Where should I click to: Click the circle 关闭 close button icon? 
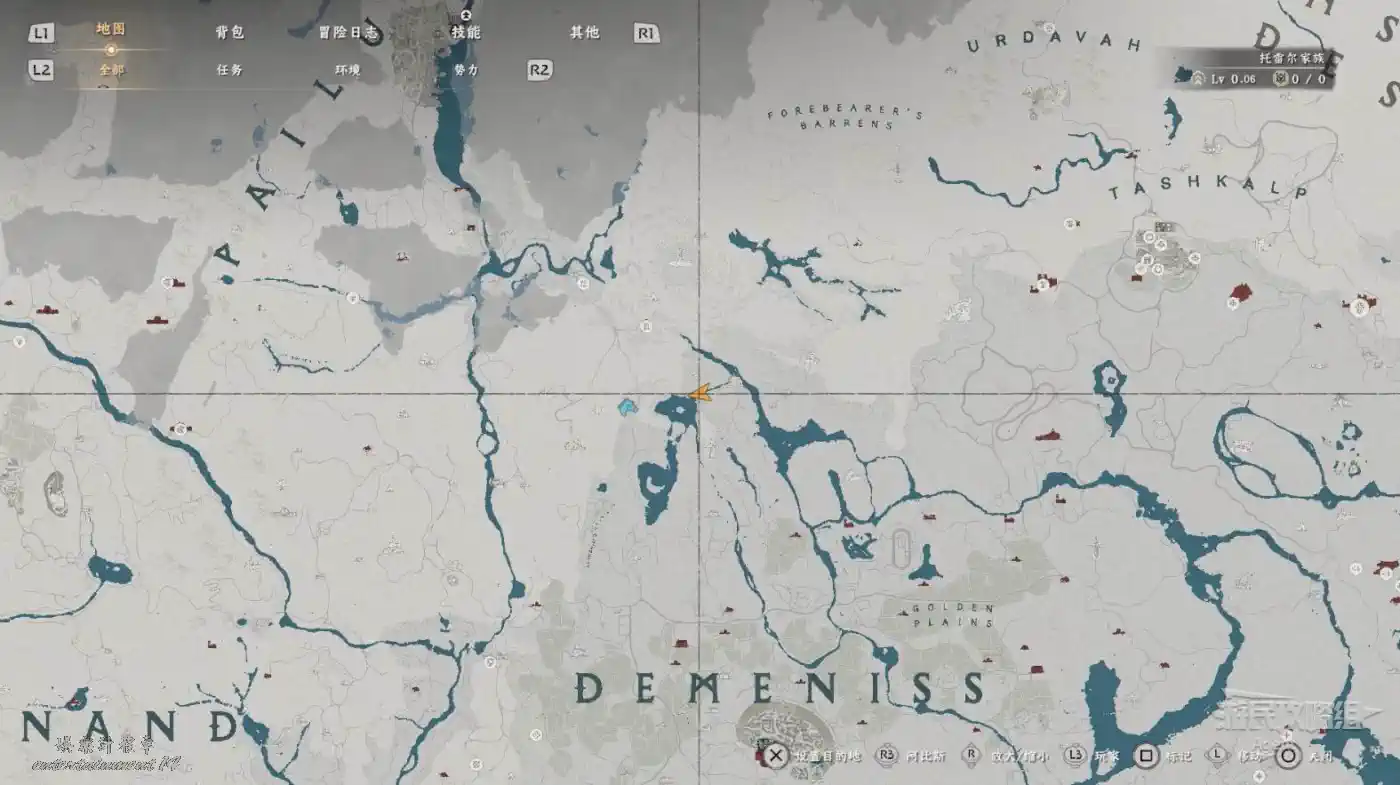(x=1288, y=756)
